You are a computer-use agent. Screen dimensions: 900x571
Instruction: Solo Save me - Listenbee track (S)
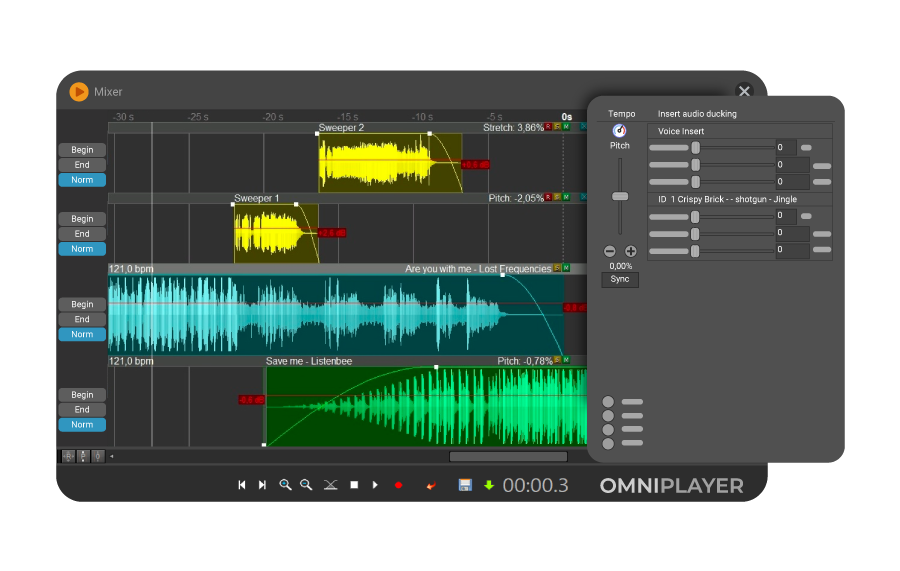click(x=557, y=360)
